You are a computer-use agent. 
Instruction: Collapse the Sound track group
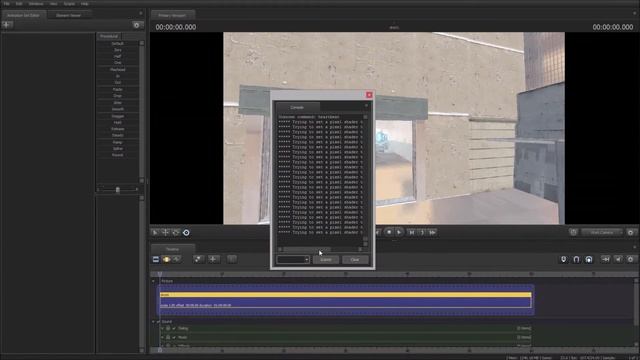[153, 322]
